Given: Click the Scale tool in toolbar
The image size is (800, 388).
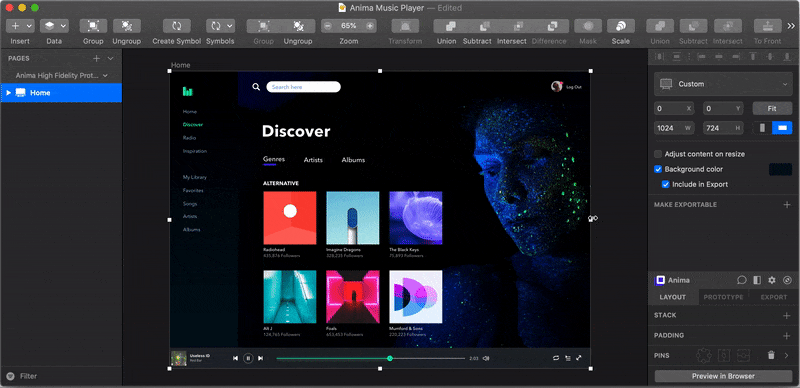Looking at the screenshot, I should (621, 26).
